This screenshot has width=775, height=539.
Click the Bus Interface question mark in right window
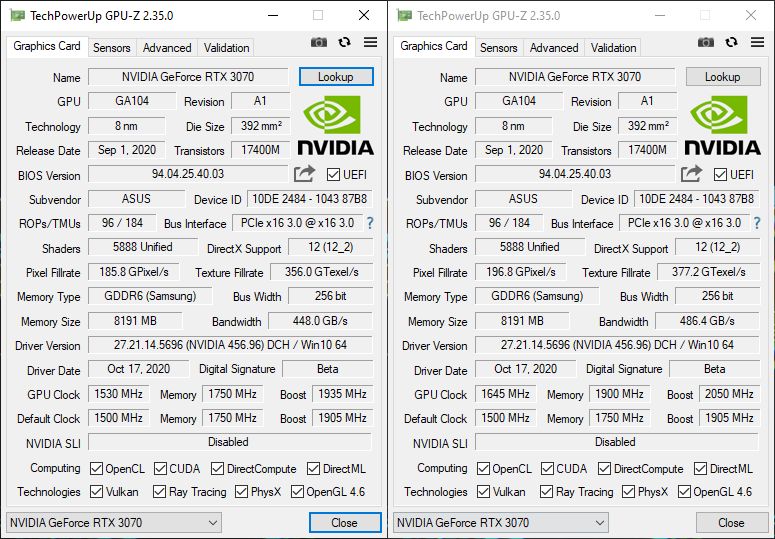tap(757, 223)
